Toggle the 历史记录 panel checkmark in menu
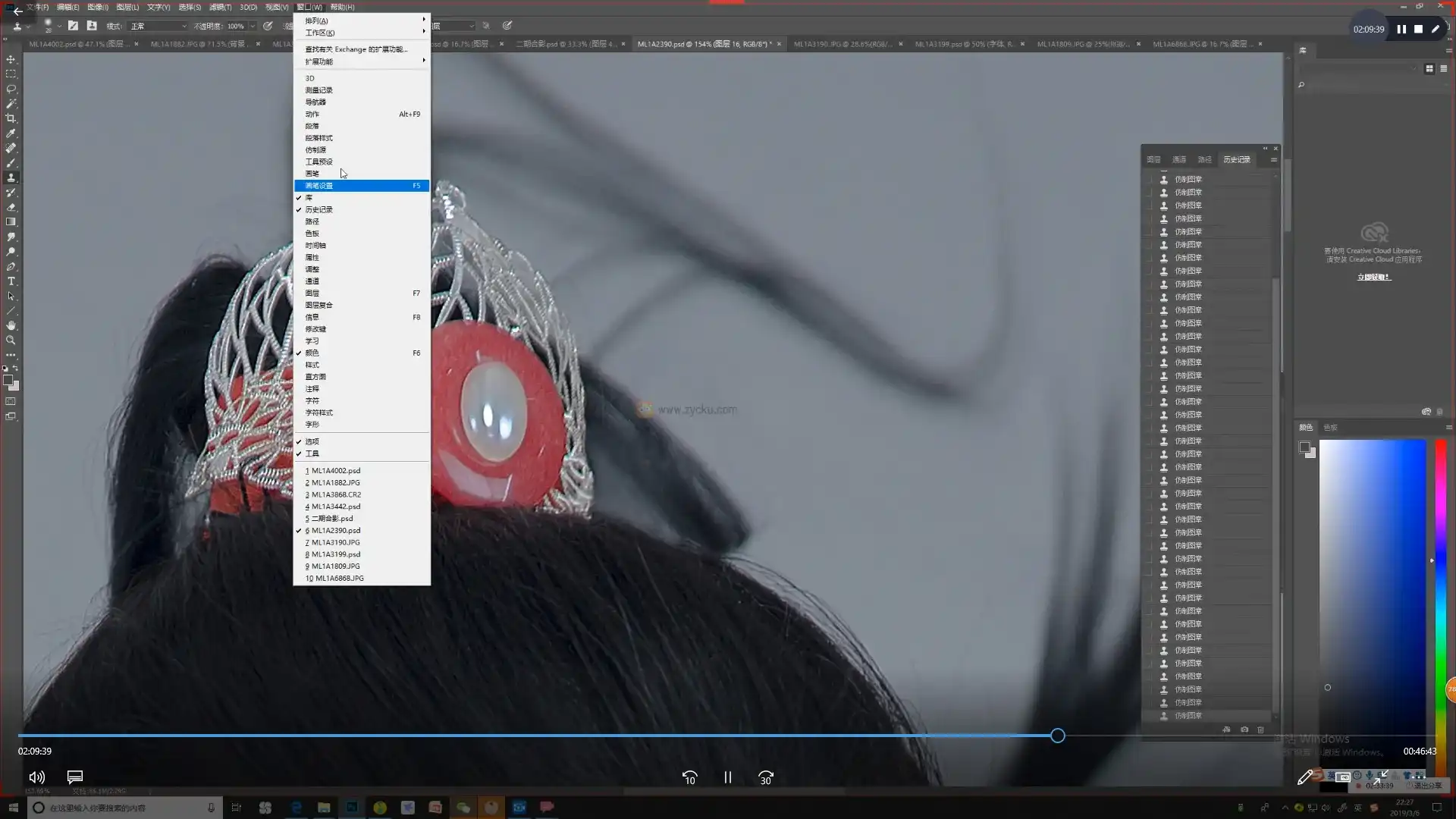 (318, 209)
